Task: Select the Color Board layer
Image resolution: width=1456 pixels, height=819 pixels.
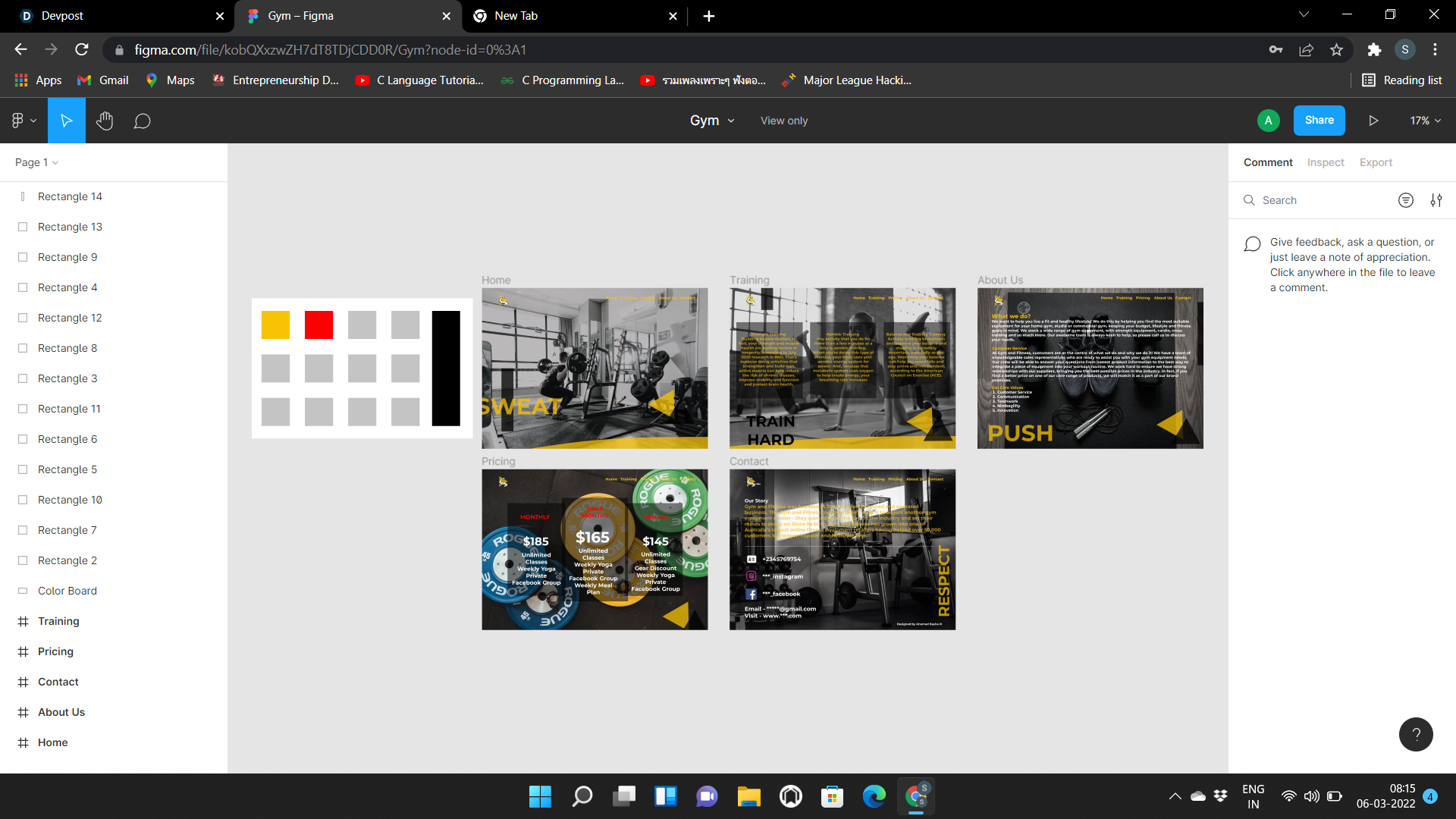Action: pyautogui.click(x=67, y=591)
